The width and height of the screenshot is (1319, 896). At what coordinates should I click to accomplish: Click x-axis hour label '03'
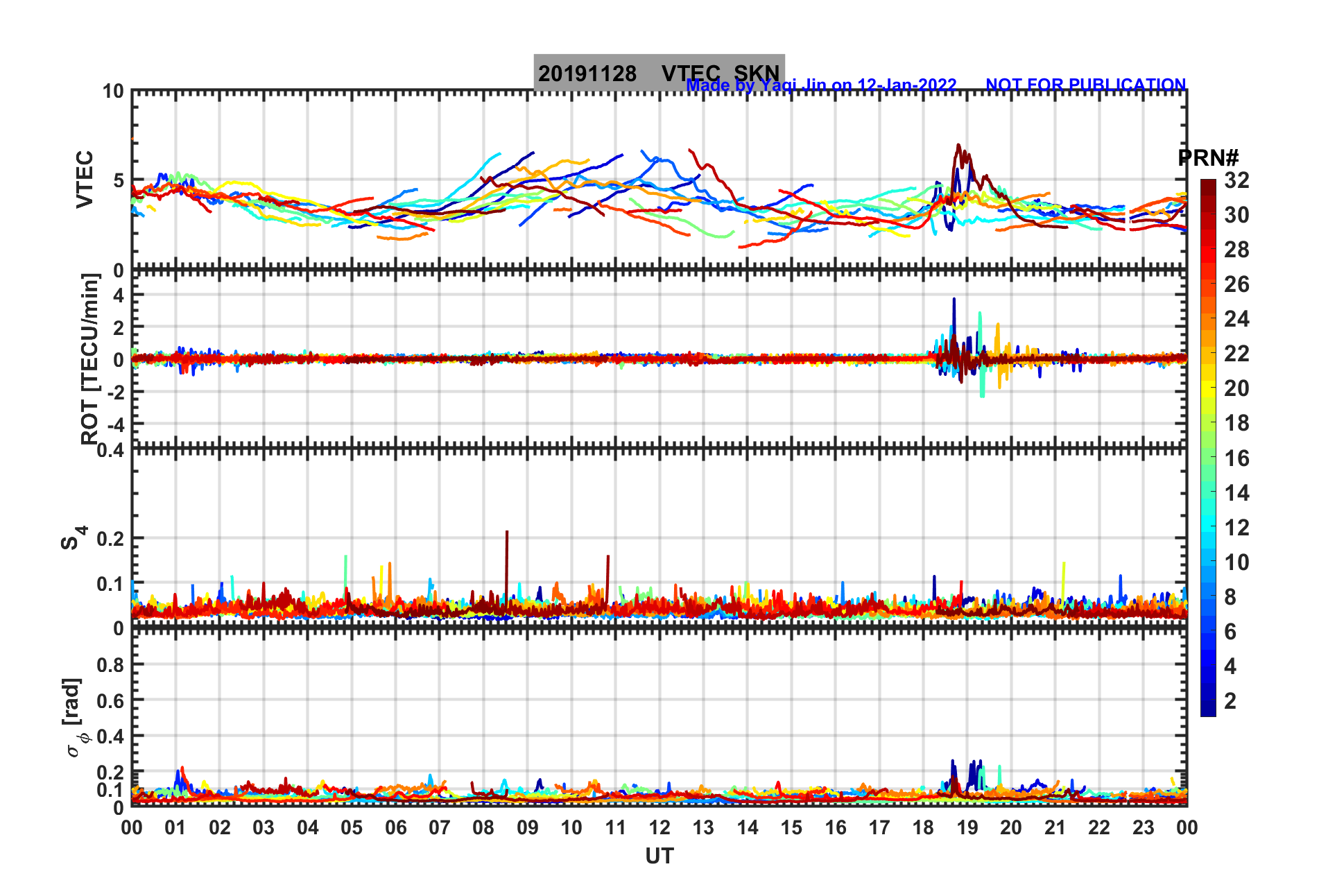pos(264,828)
